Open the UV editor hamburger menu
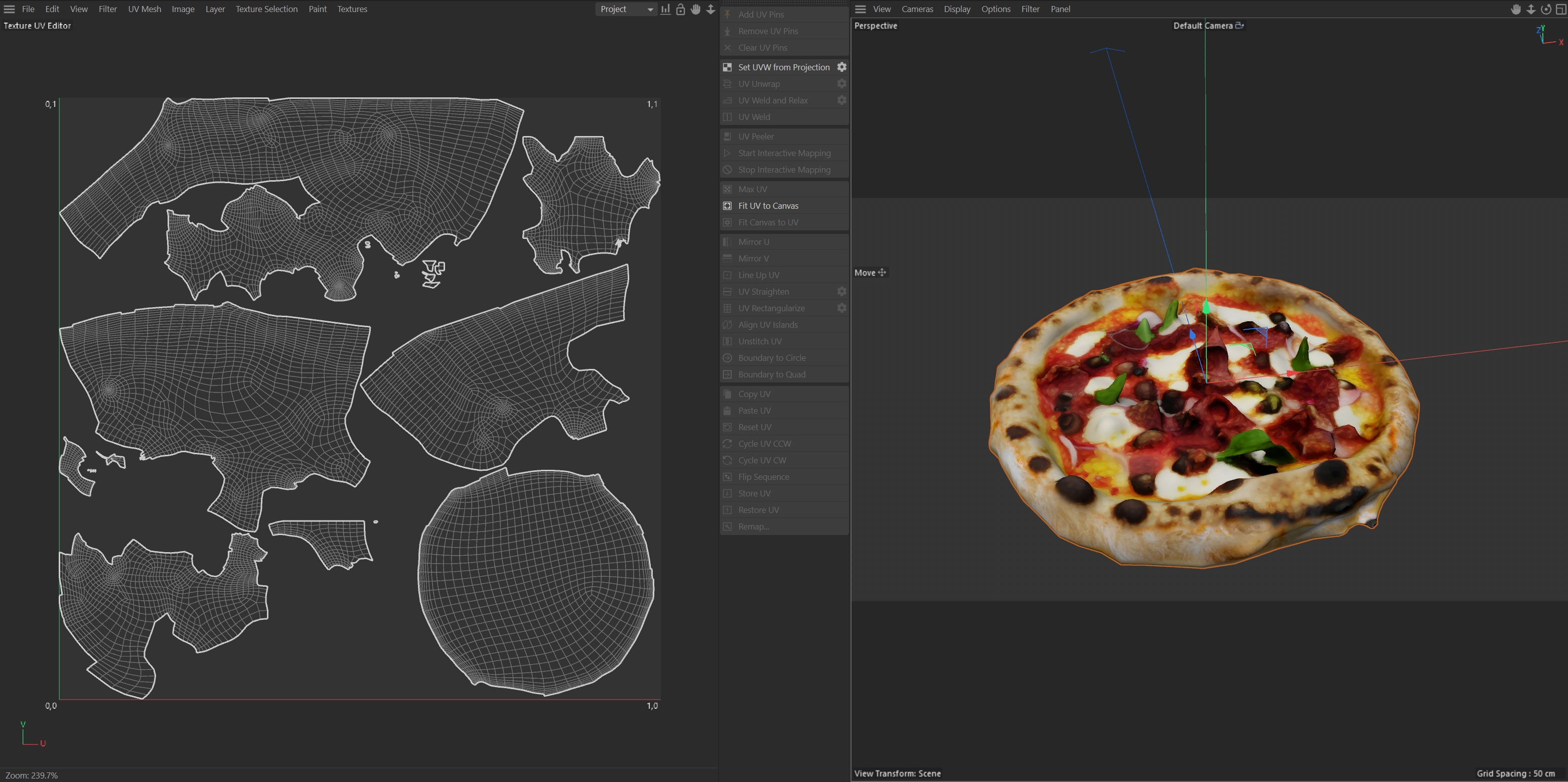 9,9
